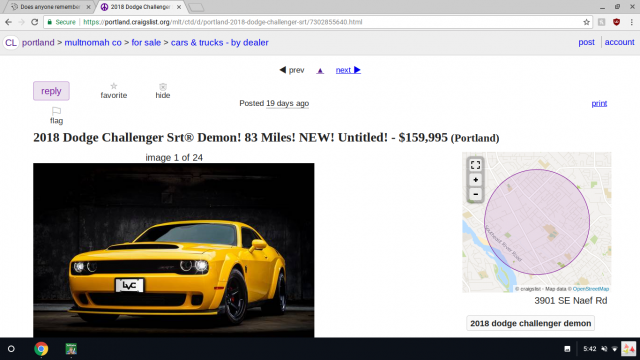Toggle fullscreen map view

coord(476,165)
